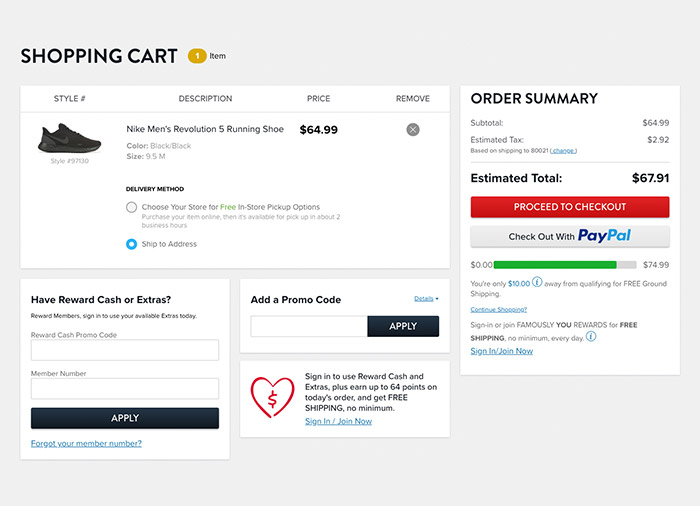
Task: Open info icon after free shipping rewards text
Action: point(591,337)
